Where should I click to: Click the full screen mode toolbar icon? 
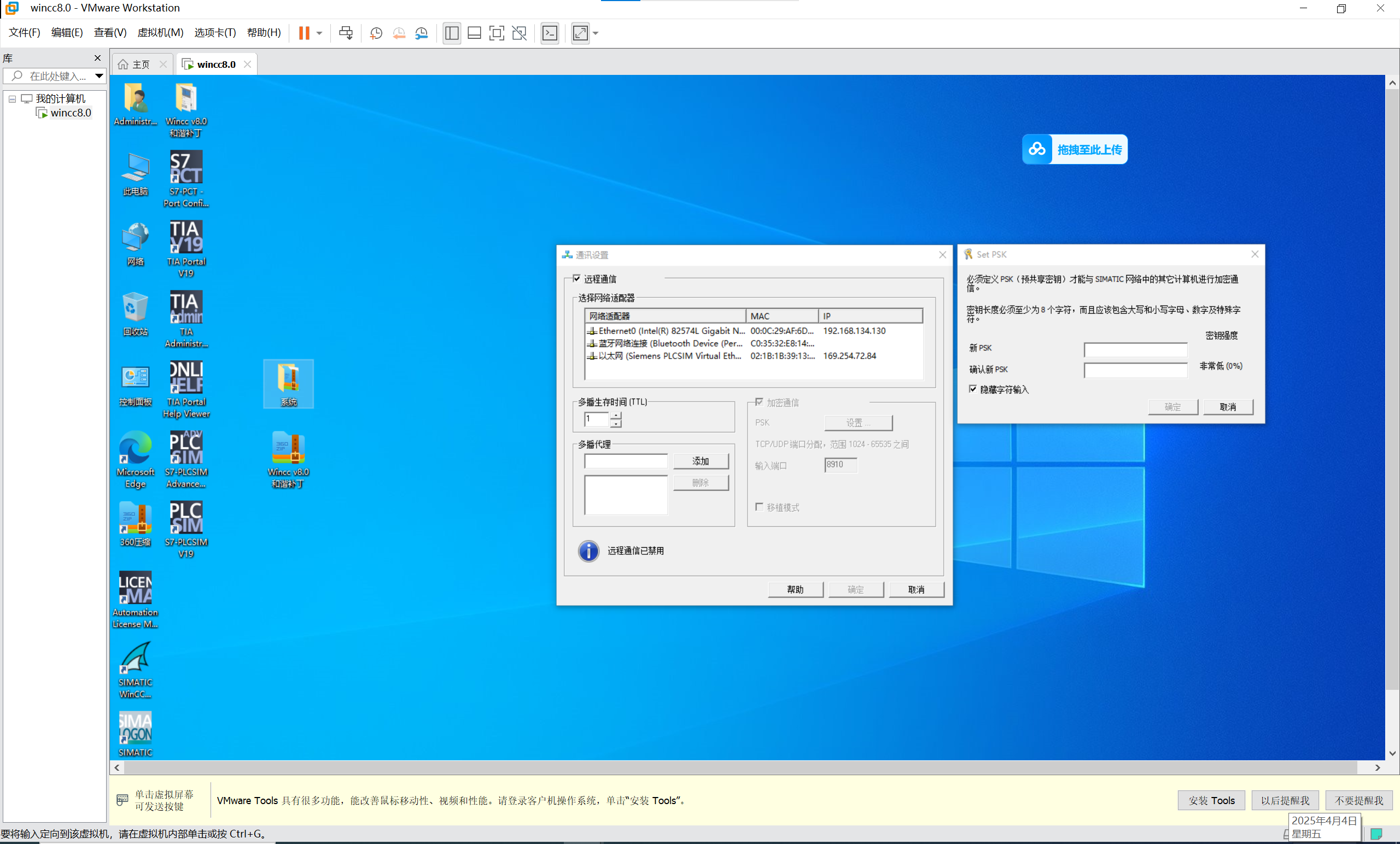click(496, 33)
